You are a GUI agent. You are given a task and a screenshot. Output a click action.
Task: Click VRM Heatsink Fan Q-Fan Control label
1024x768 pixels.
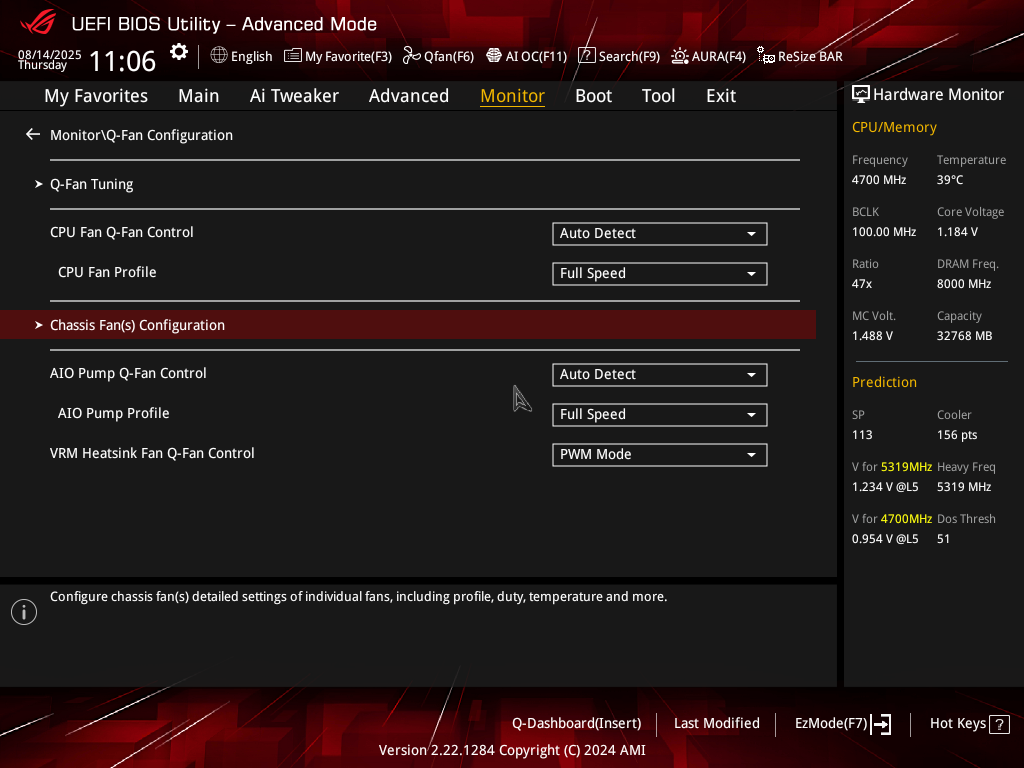[152, 453]
